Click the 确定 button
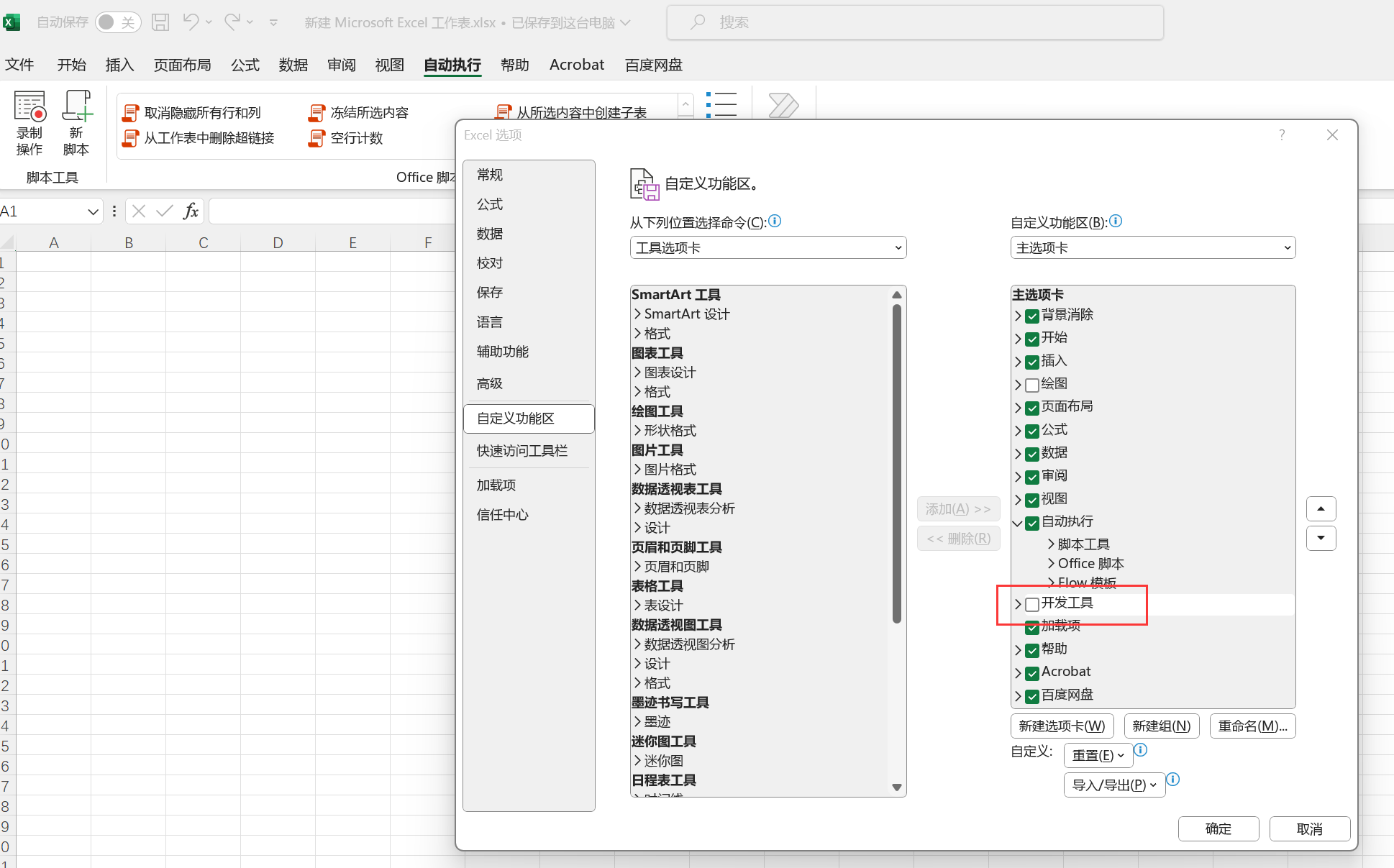The height and width of the screenshot is (868, 1394). click(x=1218, y=828)
